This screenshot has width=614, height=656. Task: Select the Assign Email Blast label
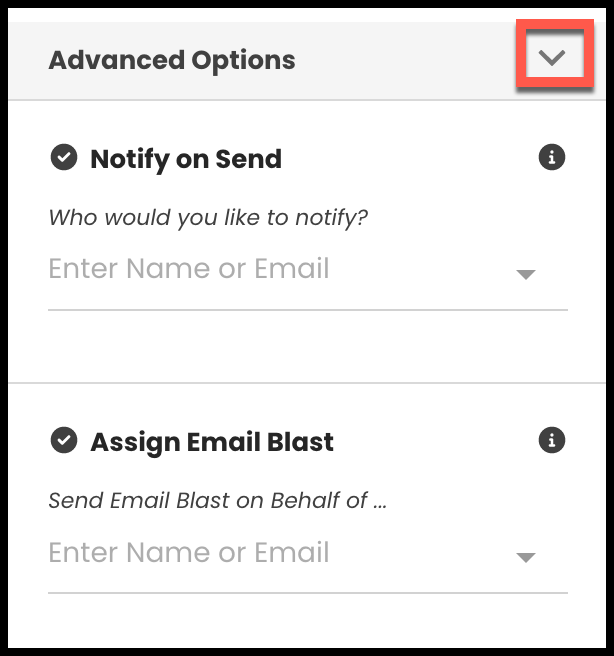click(212, 442)
